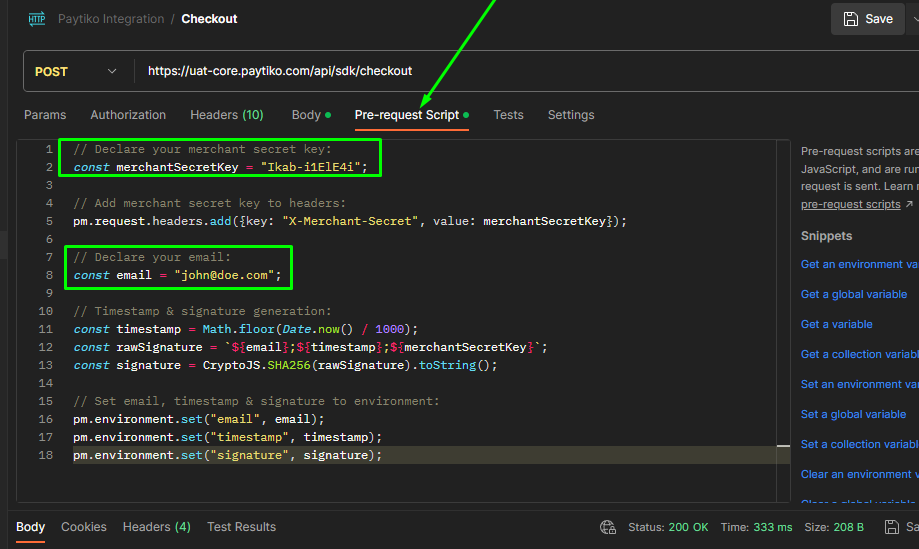Open the Authorization tab
919x549 pixels.
click(x=128, y=115)
